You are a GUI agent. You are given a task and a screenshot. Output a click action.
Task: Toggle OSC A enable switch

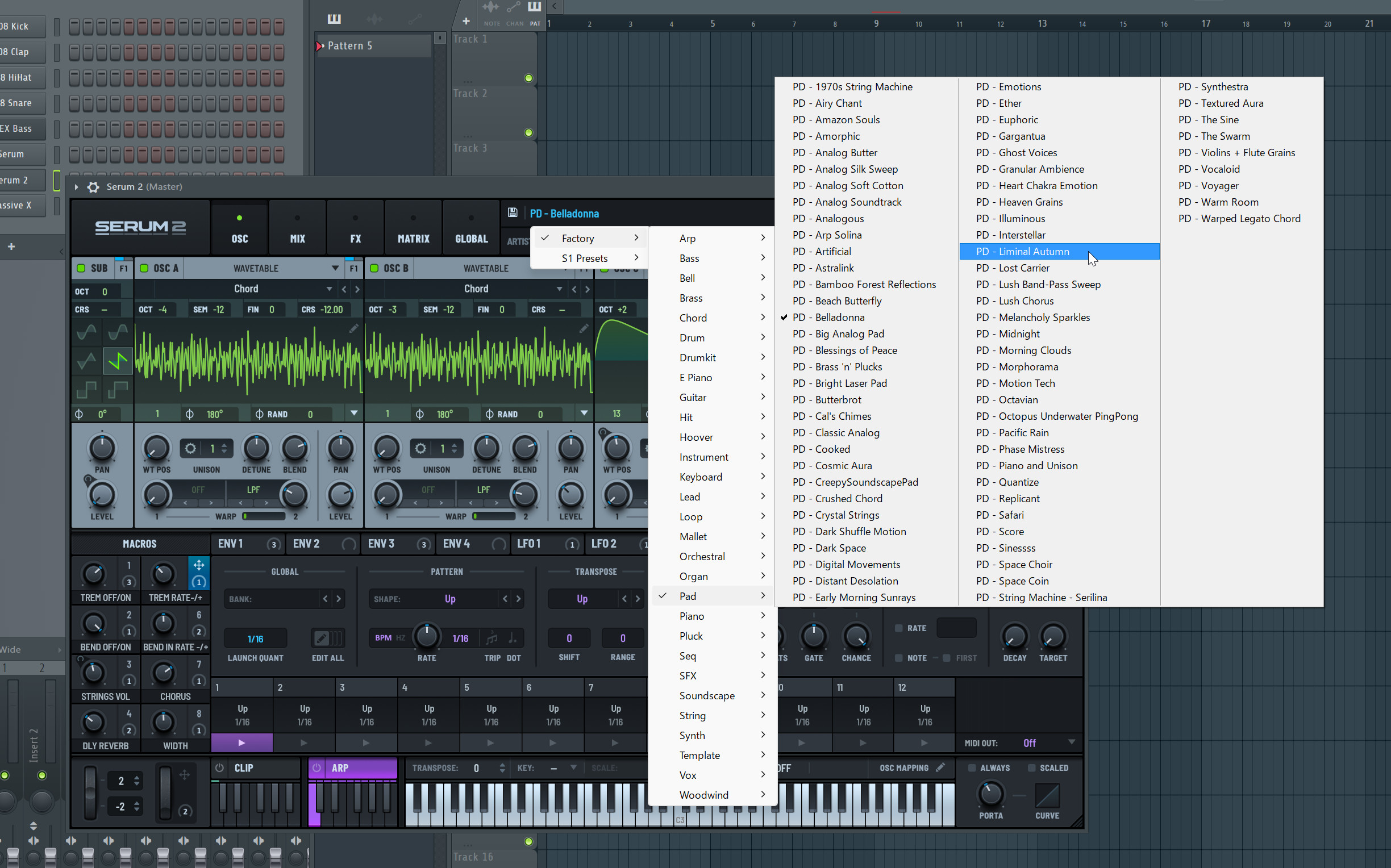144,268
